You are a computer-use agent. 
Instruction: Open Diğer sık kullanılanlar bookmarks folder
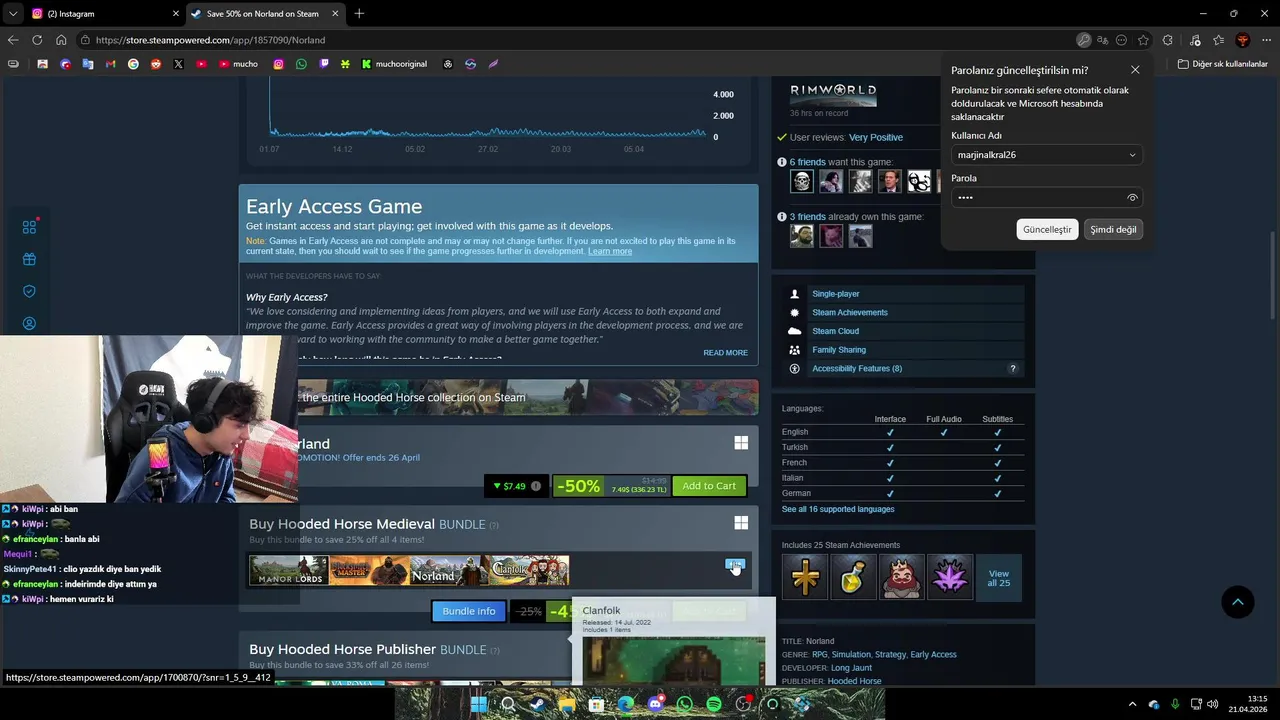[1222, 64]
